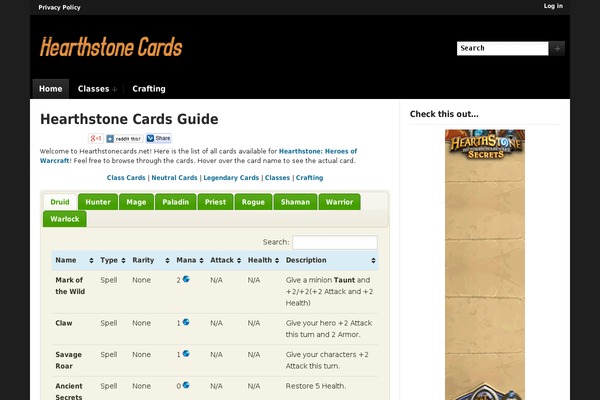The image size is (600, 400).
Task: Sort table by Health column arrows
Action: click(277, 261)
